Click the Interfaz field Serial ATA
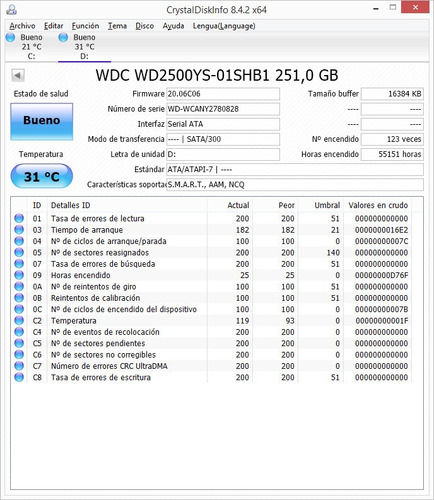Viewport: 434px width, 500px height. (223, 124)
